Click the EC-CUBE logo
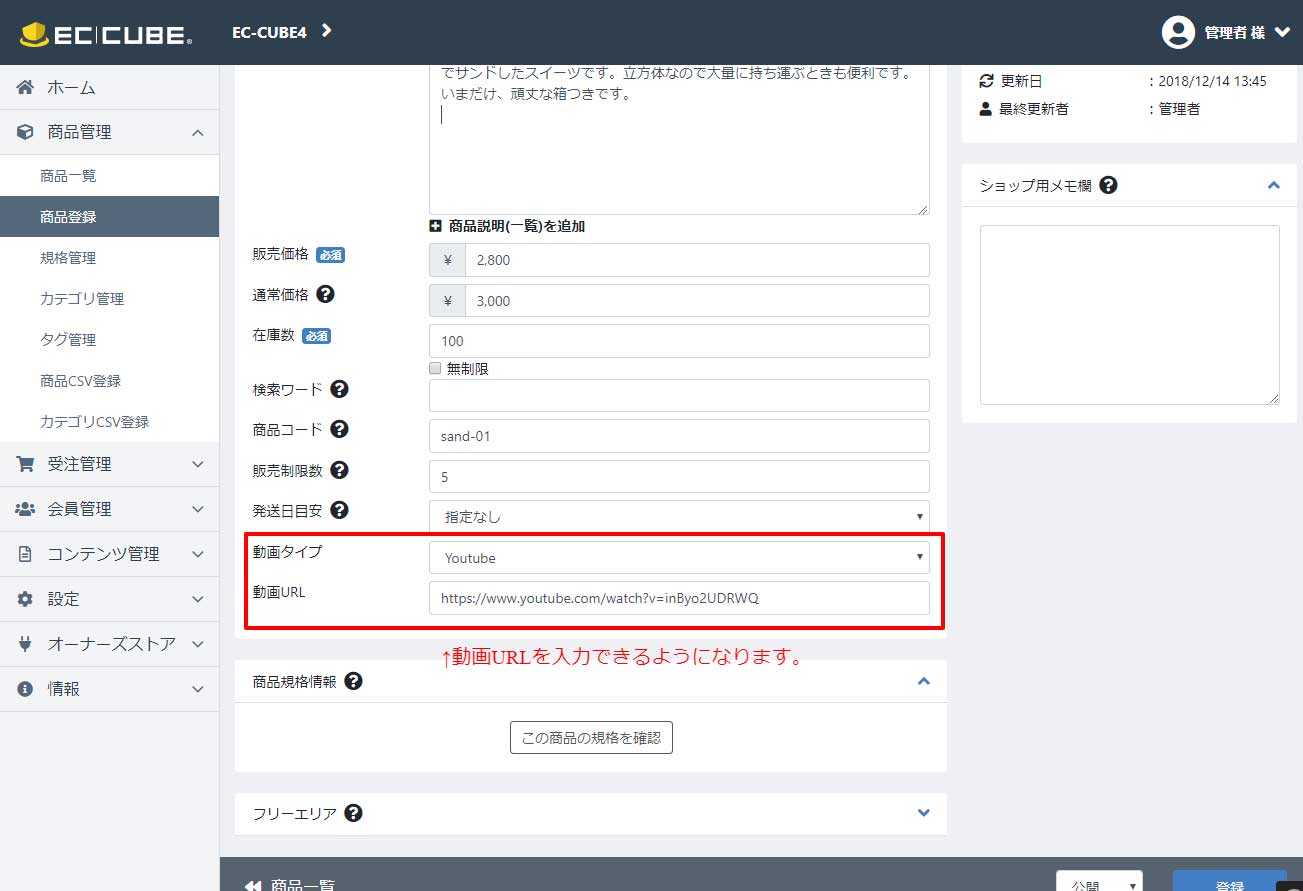 [x=105, y=33]
